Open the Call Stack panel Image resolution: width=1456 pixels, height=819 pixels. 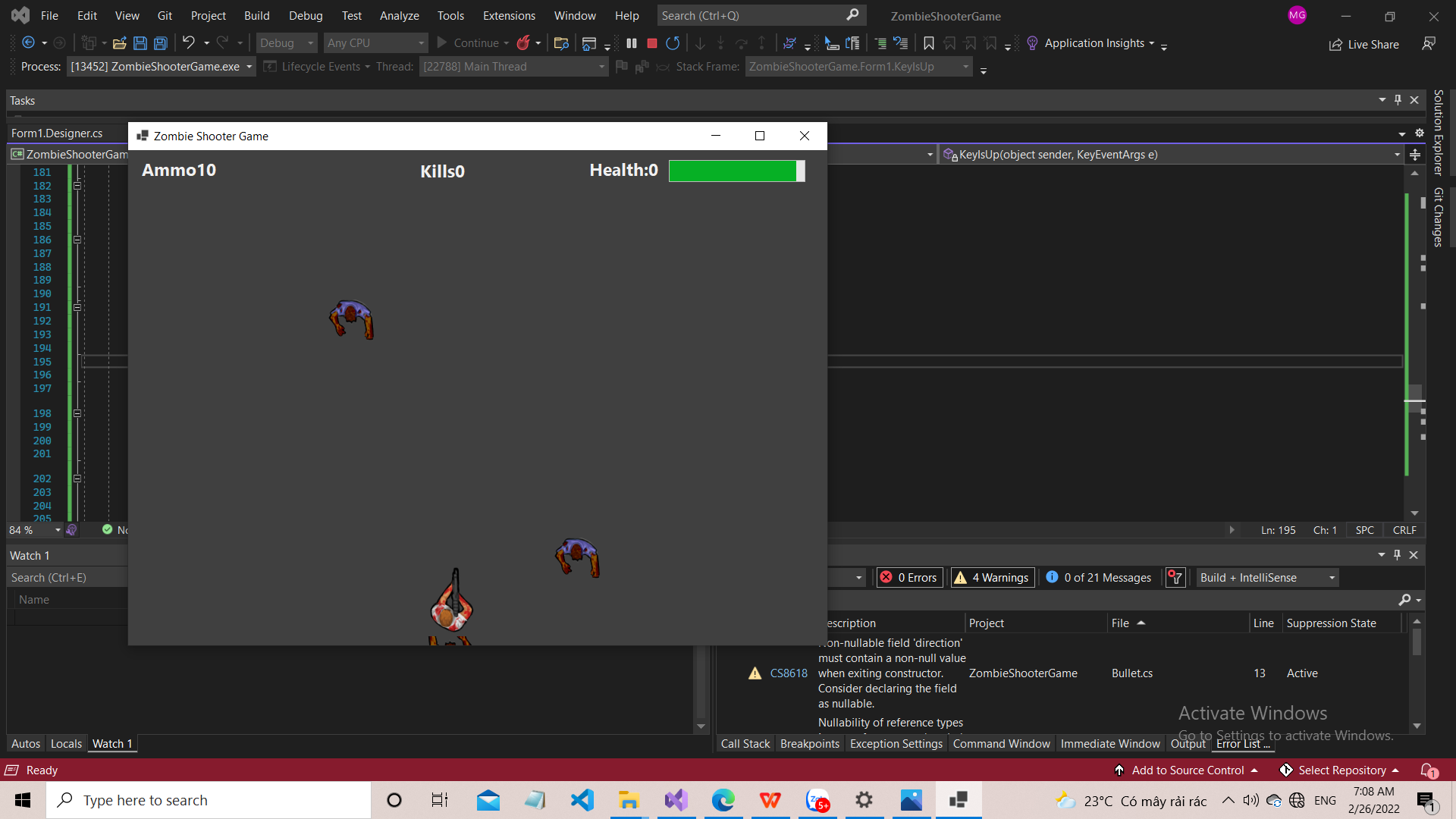coord(745,744)
